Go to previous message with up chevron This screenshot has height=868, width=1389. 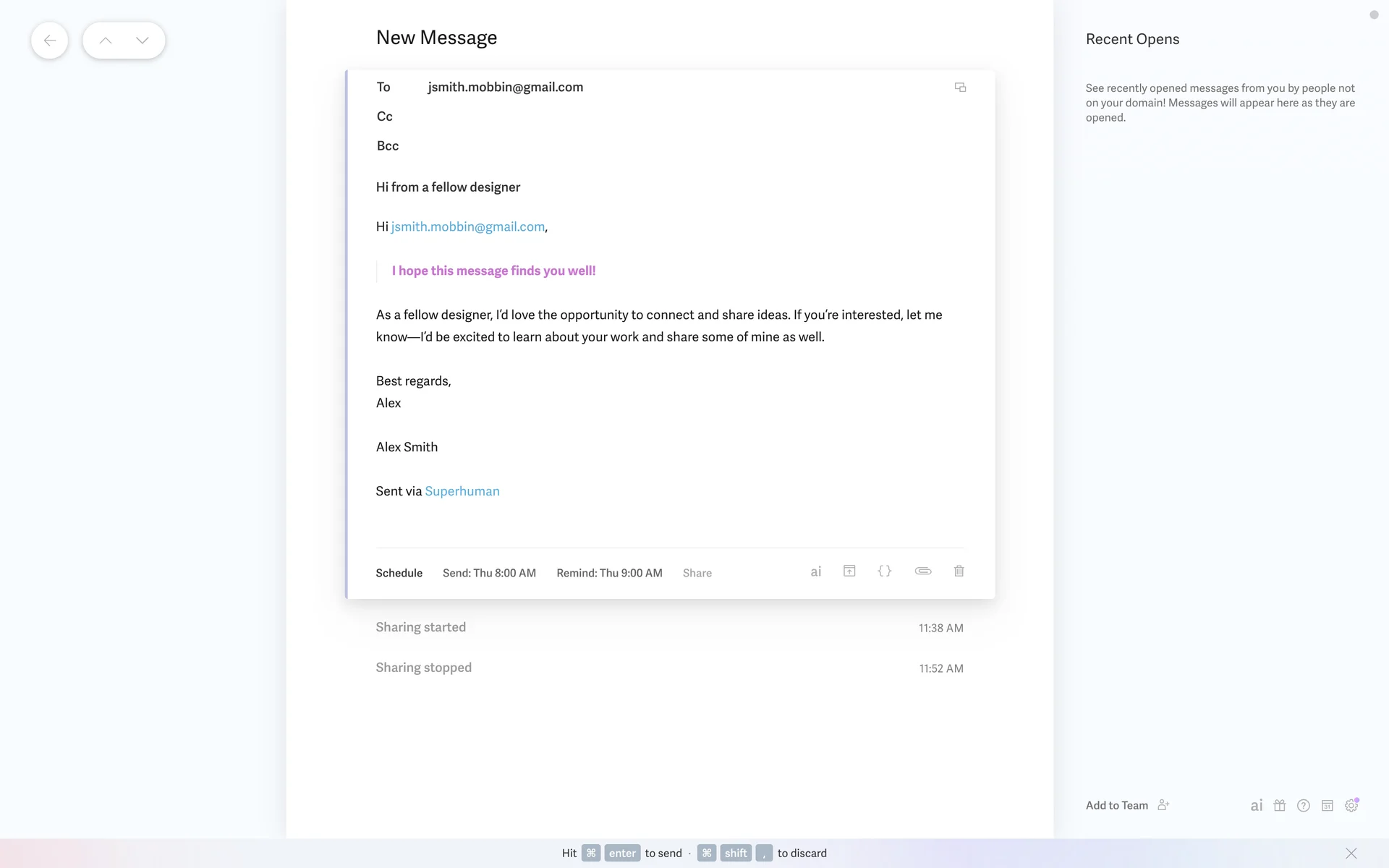pos(106,41)
